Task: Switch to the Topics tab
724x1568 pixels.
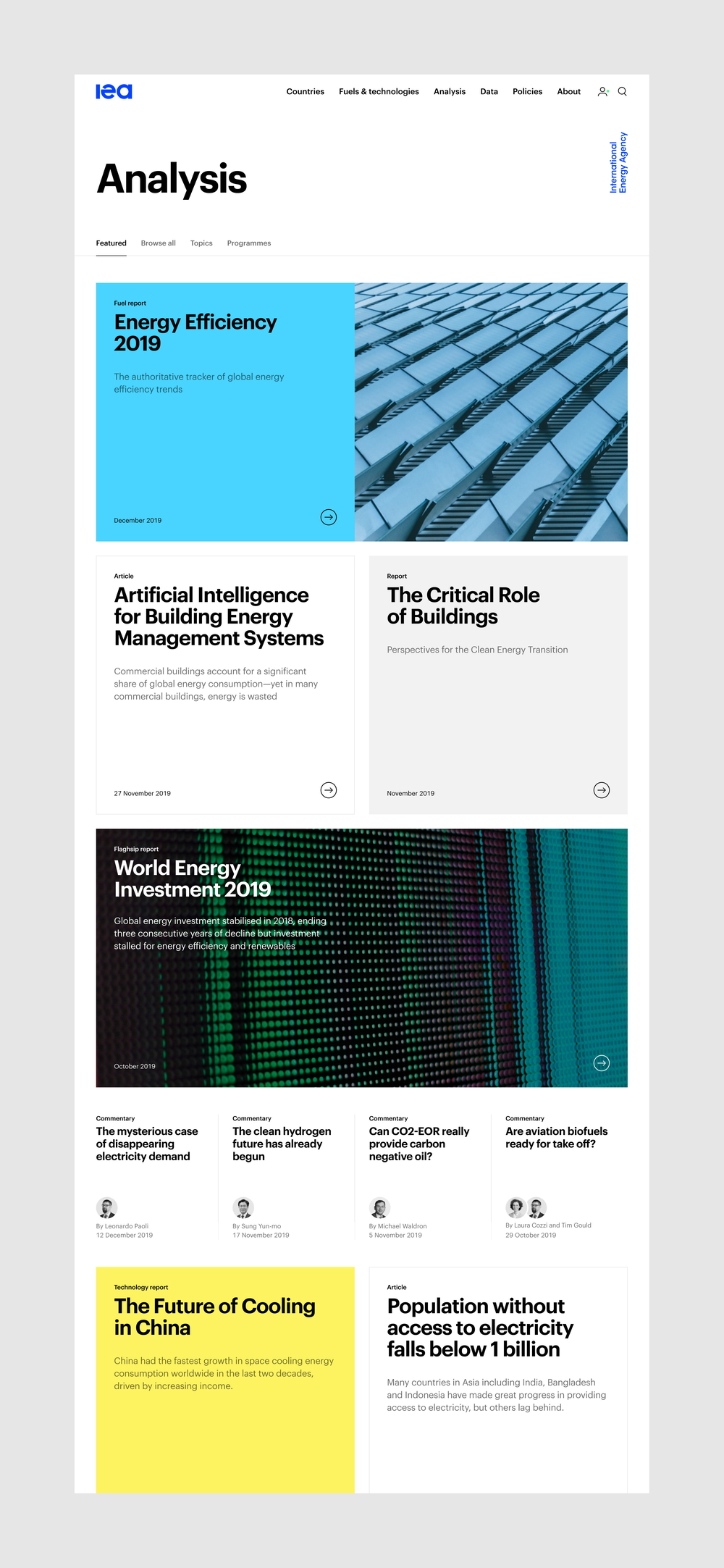Action: pyautogui.click(x=201, y=243)
